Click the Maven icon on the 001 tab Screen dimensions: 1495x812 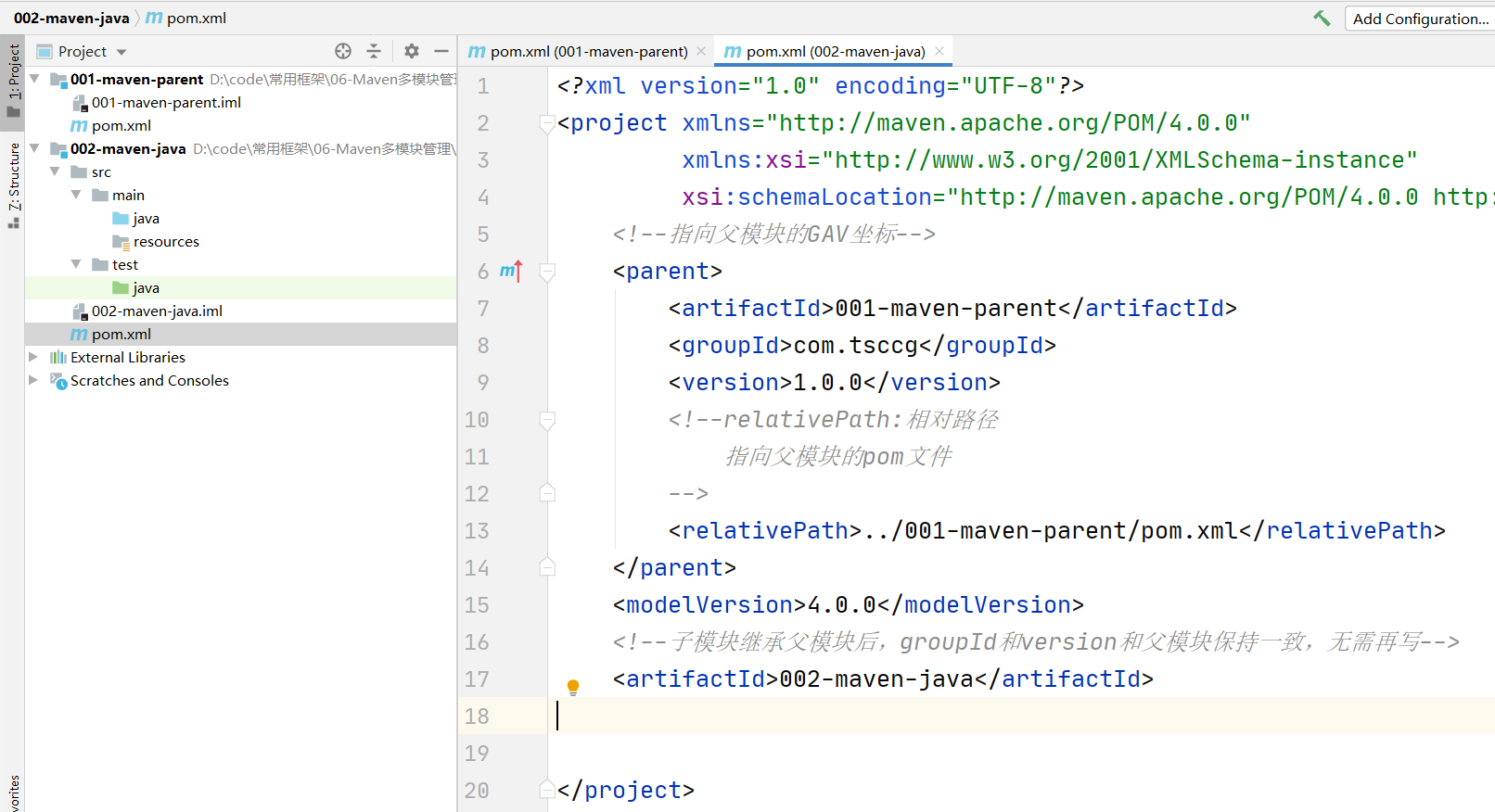click(x=477, y=52)
